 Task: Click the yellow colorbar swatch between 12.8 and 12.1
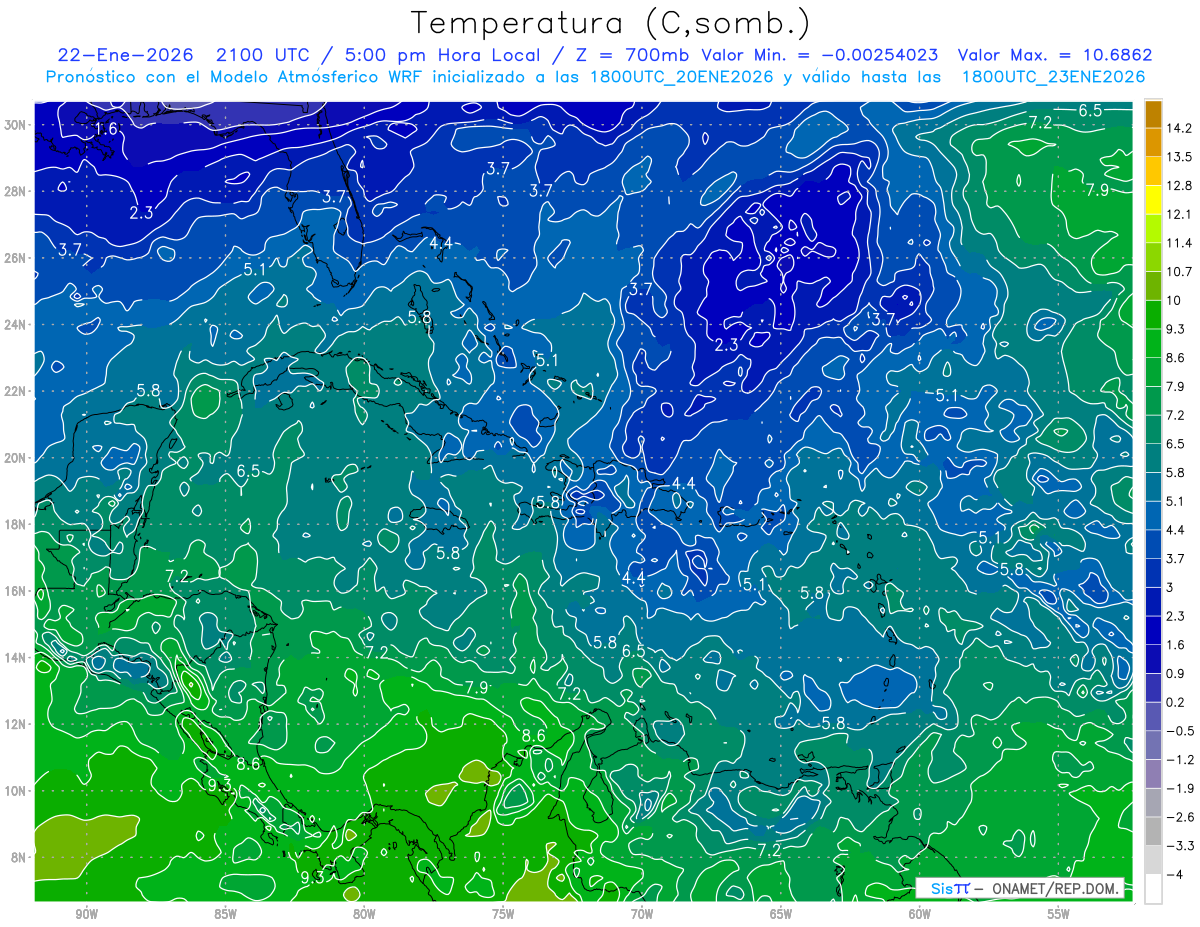pyautogui.click(x=1153, y=200)
